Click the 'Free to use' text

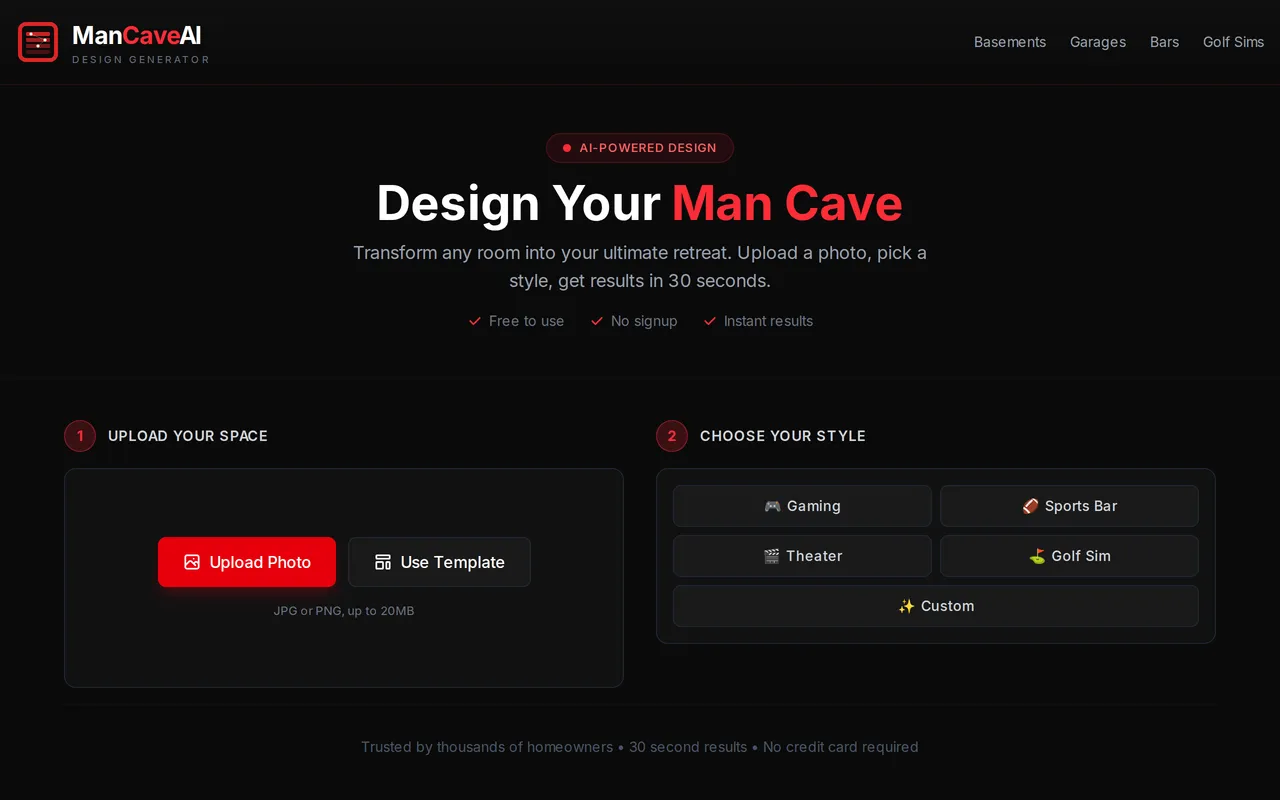pyautogui.click(x=527, y=321)
